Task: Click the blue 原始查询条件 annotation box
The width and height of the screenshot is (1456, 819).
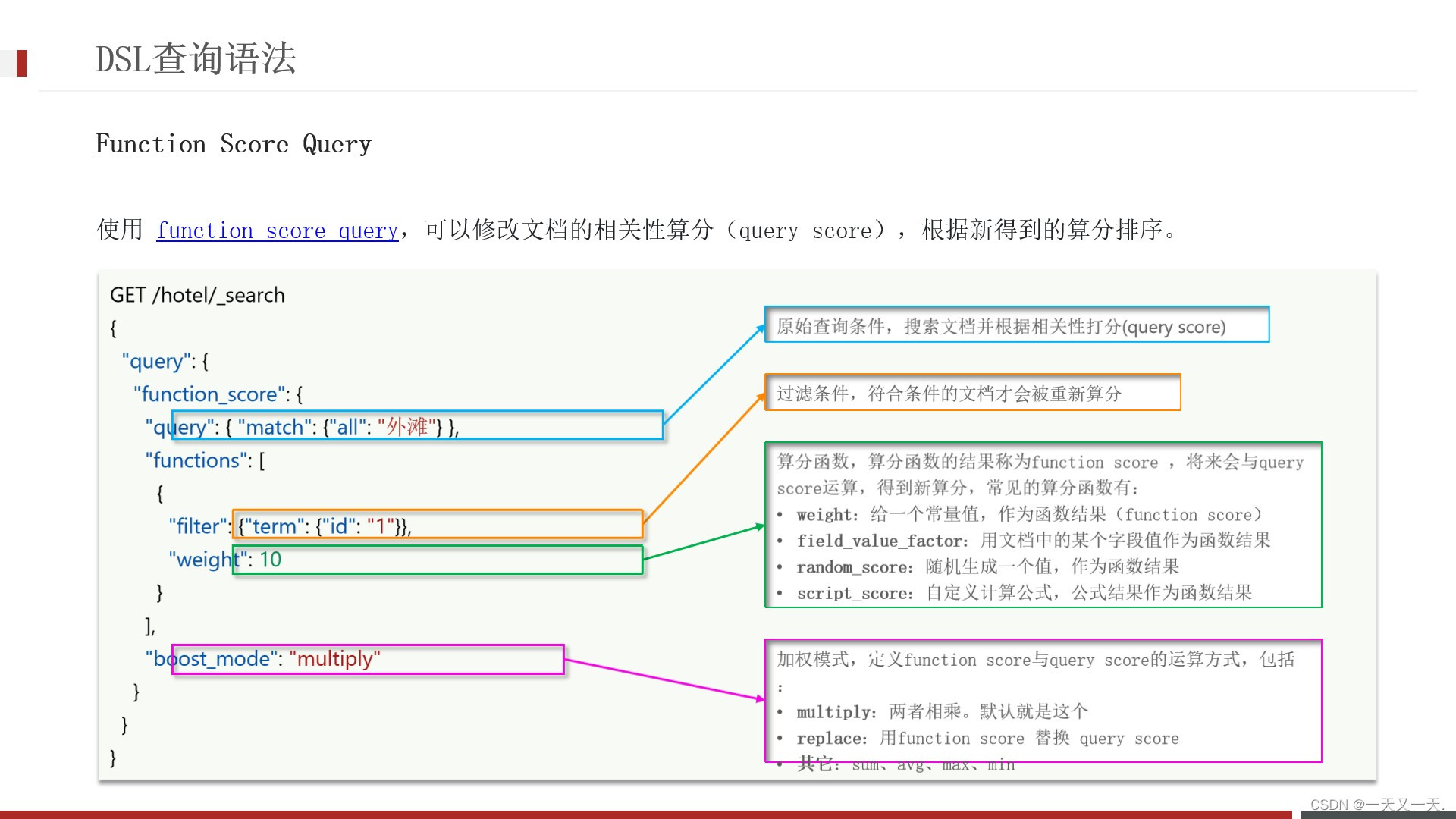Action: pos(1016,325)
